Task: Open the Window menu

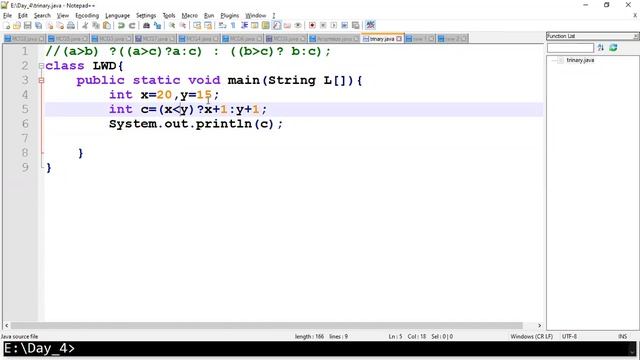Action: point(256,16)
